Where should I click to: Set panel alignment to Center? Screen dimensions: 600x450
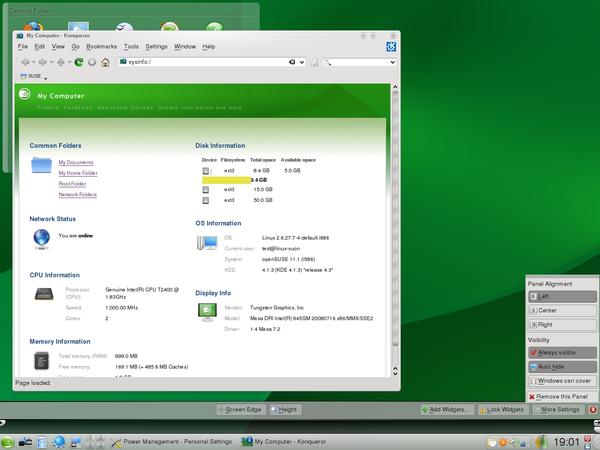[562, 311]
